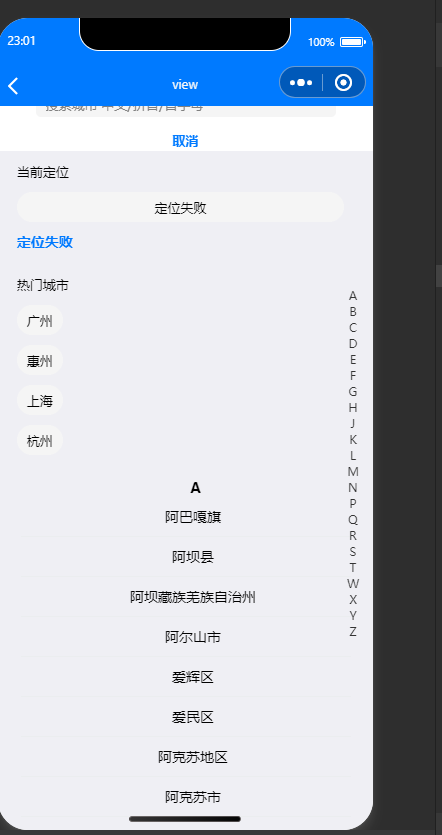Select 阿巴嘎旗 from the list
442x835 pixels.
pyautogui.click(x=193, y=517)
